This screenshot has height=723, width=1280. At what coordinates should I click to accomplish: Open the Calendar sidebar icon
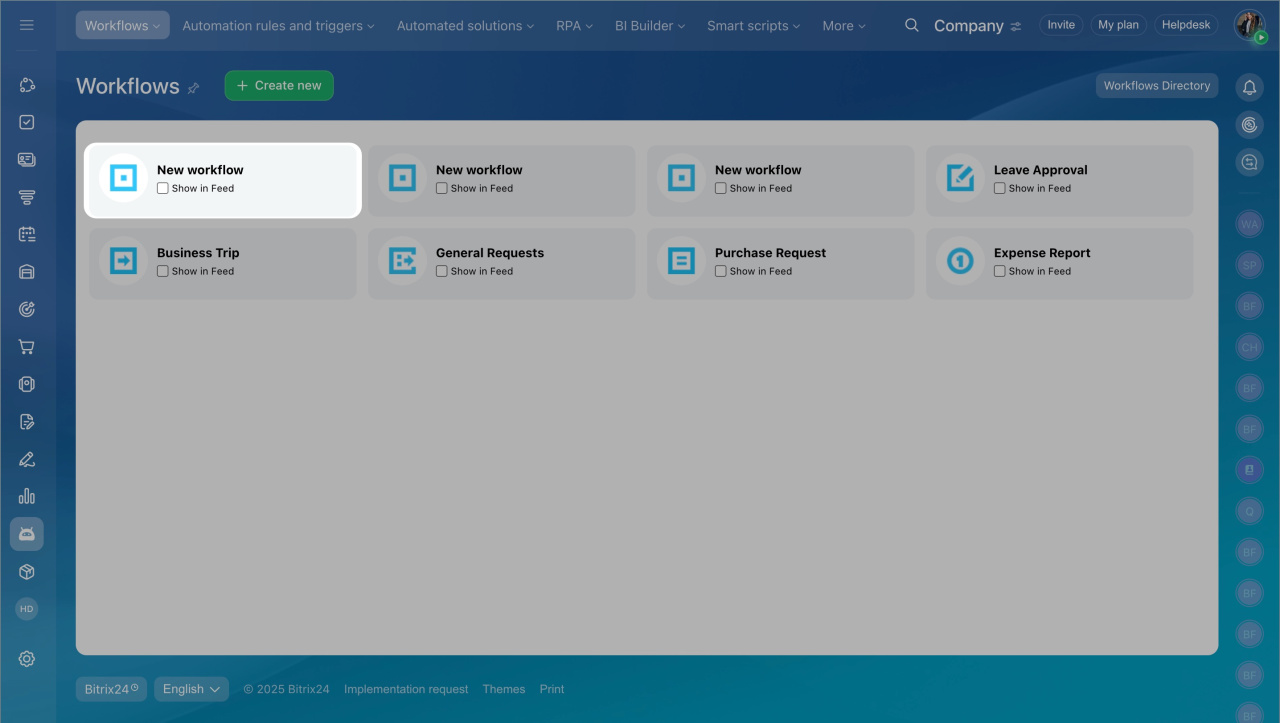(27, 235)
